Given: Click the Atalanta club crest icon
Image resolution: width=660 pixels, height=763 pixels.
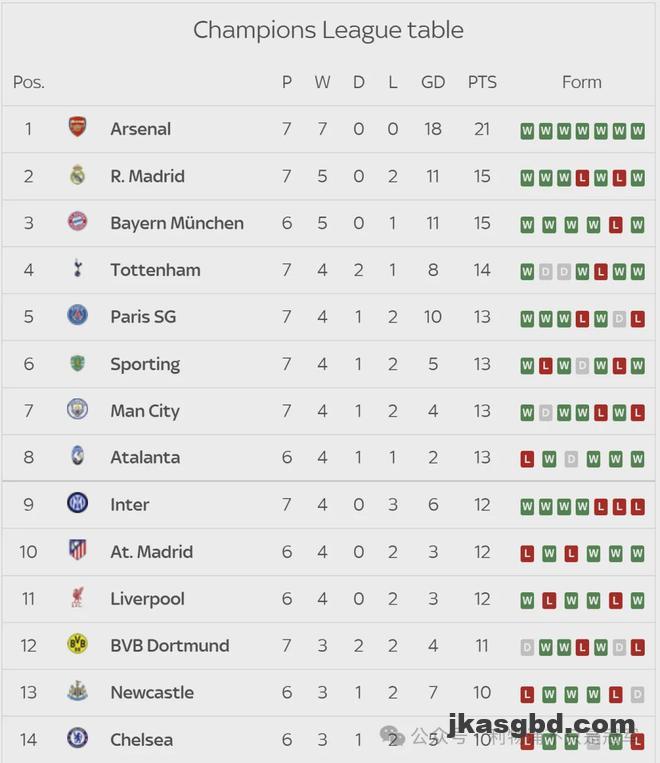Looking at the screenshot, I should 77,457.
